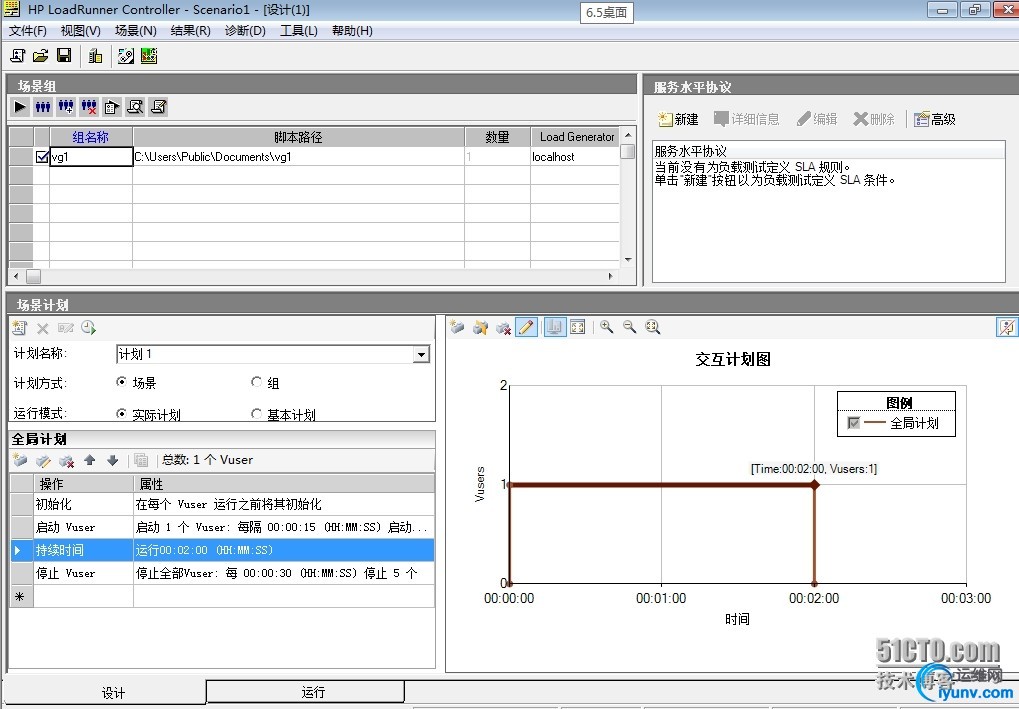Expand the interactive graph to full screen
1019x709 pixels.
coord(577,327)
